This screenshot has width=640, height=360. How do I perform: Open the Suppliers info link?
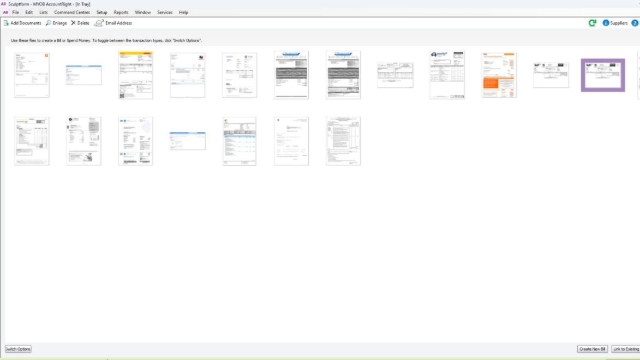pos(615,23)
